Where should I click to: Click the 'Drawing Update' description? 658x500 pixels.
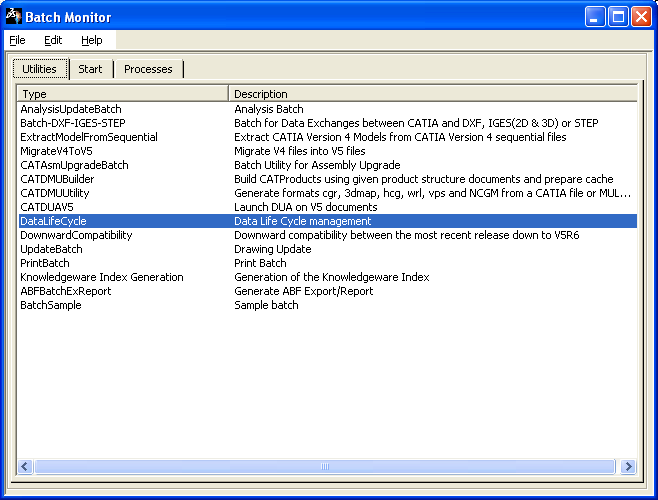click(x=272, y=249)
